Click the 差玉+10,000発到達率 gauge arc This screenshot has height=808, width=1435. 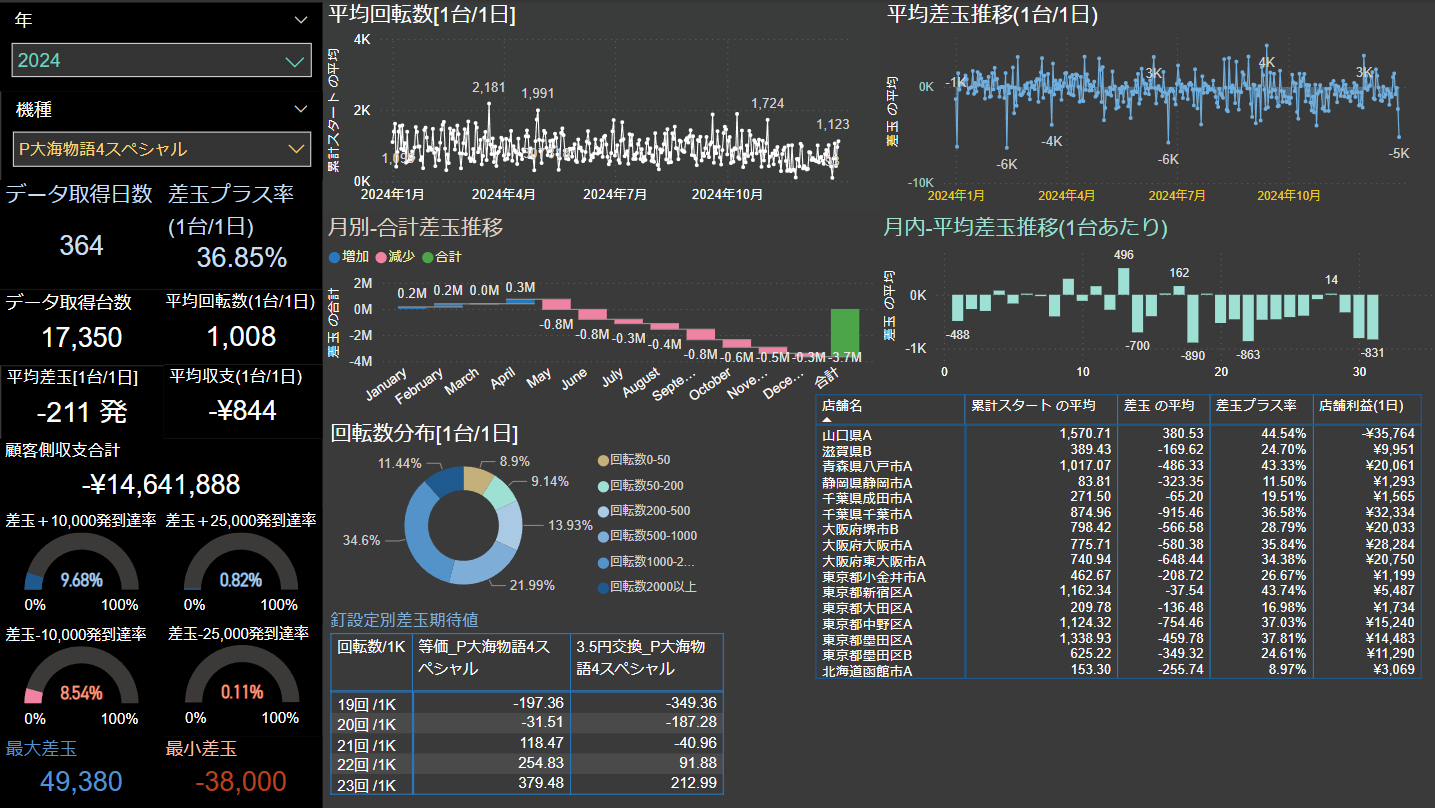pyautogui.click(x=35, y=578)
